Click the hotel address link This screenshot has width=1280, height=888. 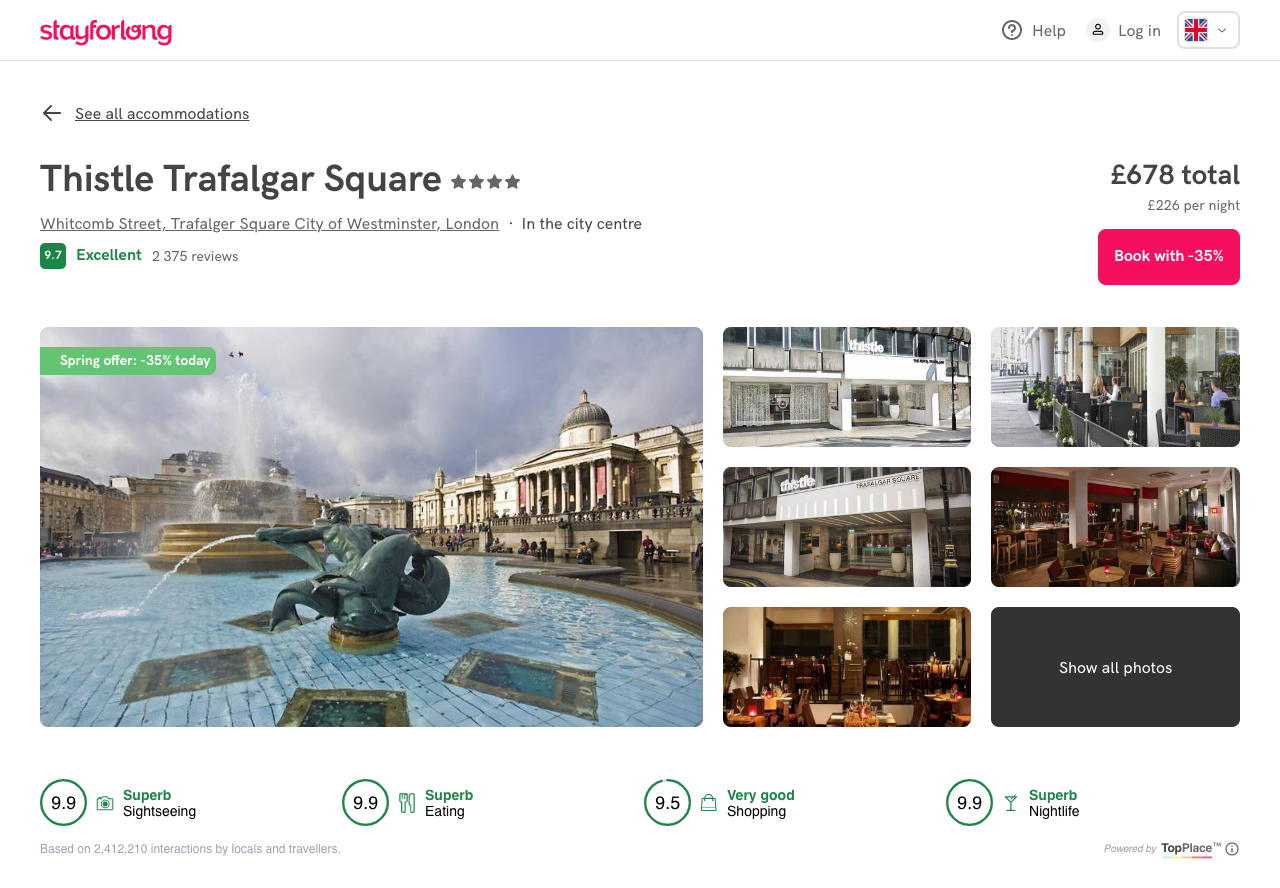click(269, 224)
